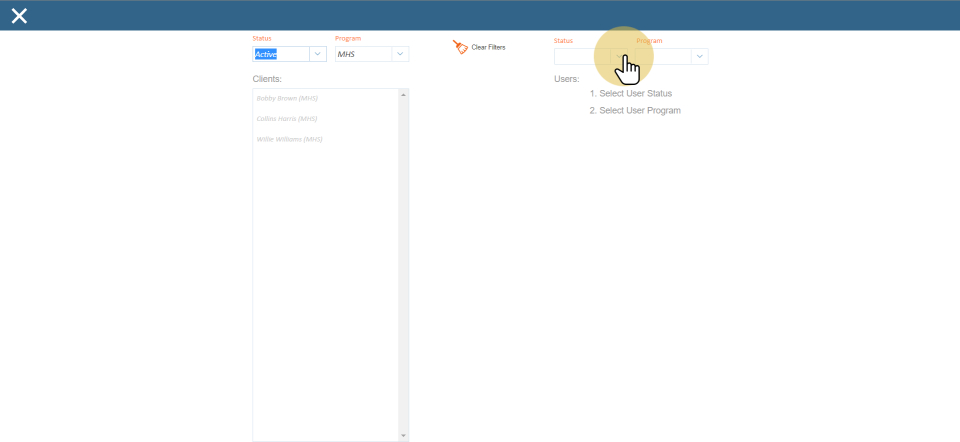Image resolution: width=960 pixels, height=442 pixels.
Task: Click the Clear Filters text label
Action: coord(488,47)
